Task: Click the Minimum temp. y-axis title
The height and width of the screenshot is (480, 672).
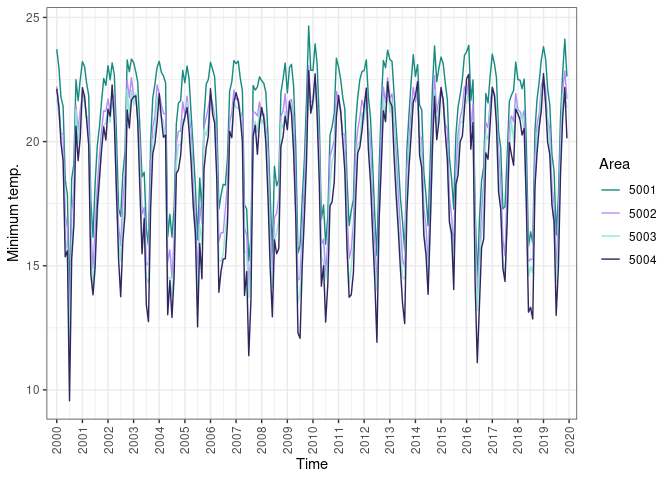Action: [x=14, y=213]
